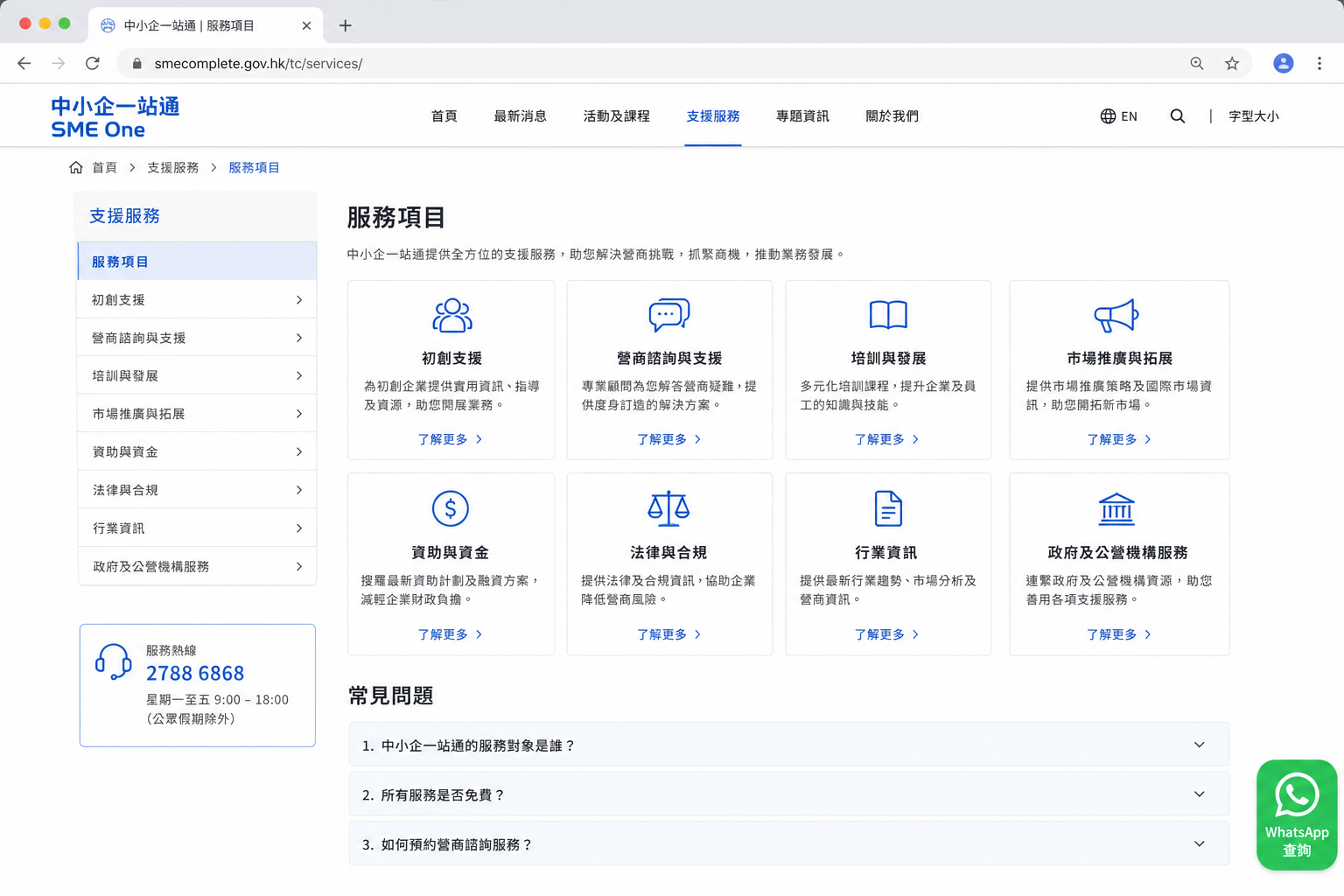Open a new browser tab
The width and height of the screenshot is (1344, 896).
[346, 25]
